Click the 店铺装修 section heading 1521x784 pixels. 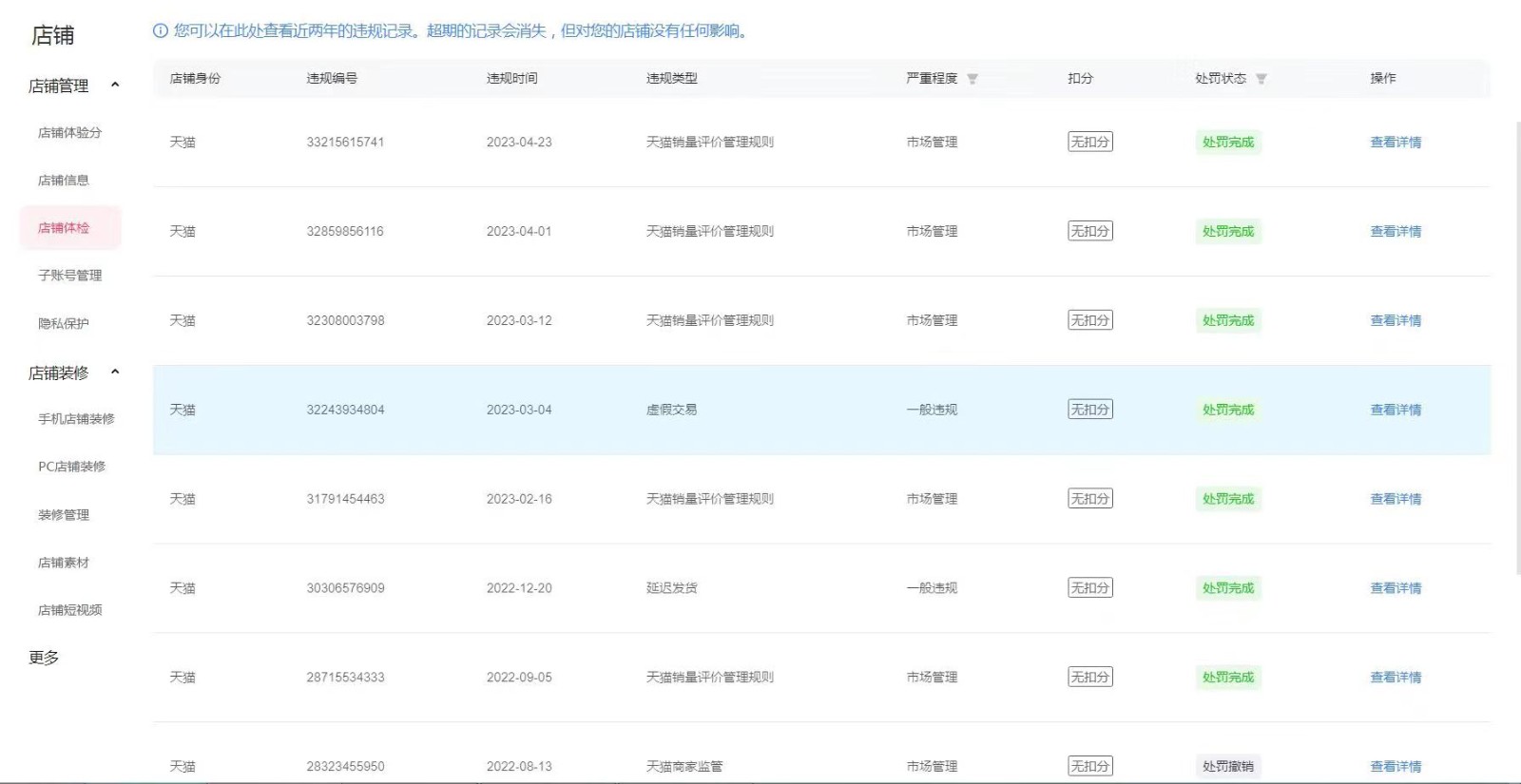point(59,373)
